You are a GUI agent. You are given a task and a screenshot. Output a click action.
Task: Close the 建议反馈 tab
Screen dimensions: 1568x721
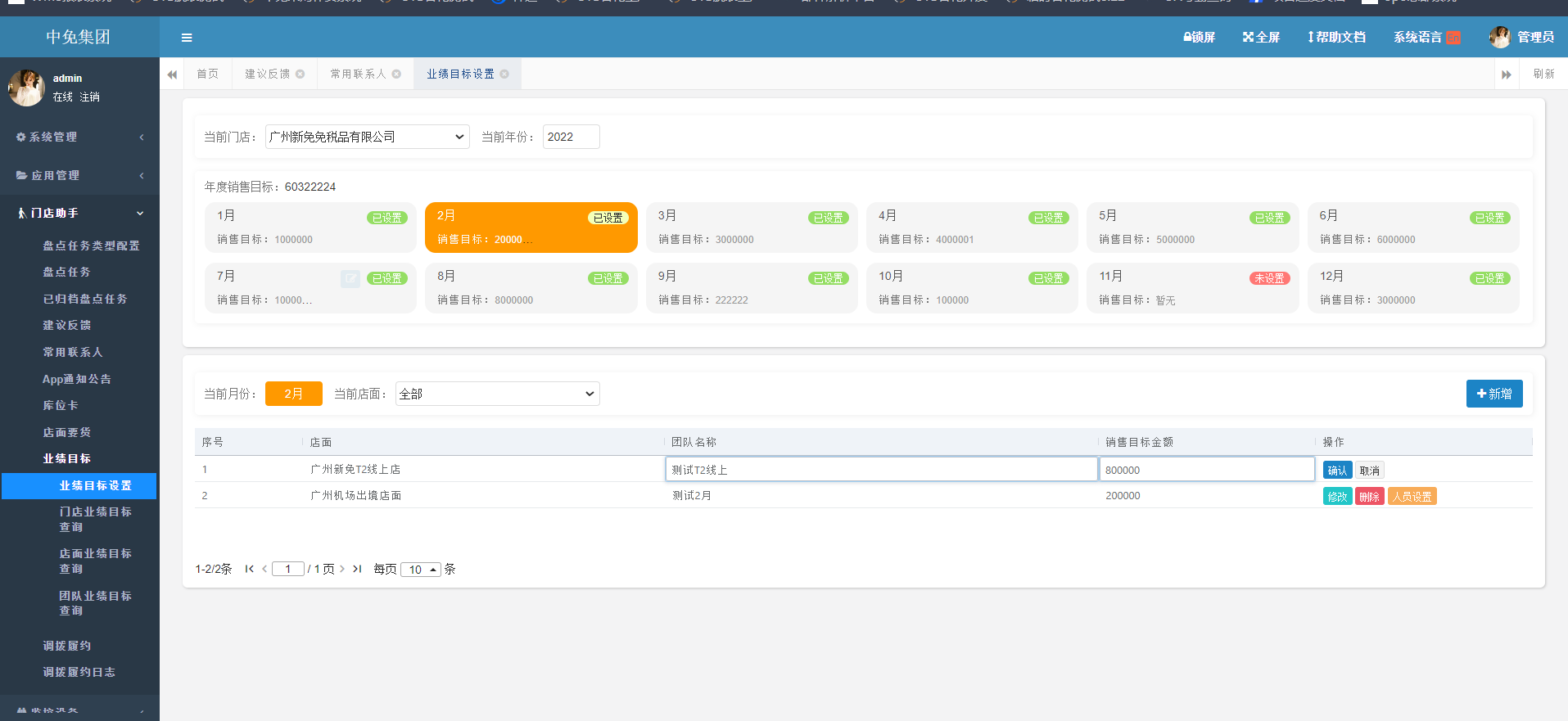click(300, 74)
